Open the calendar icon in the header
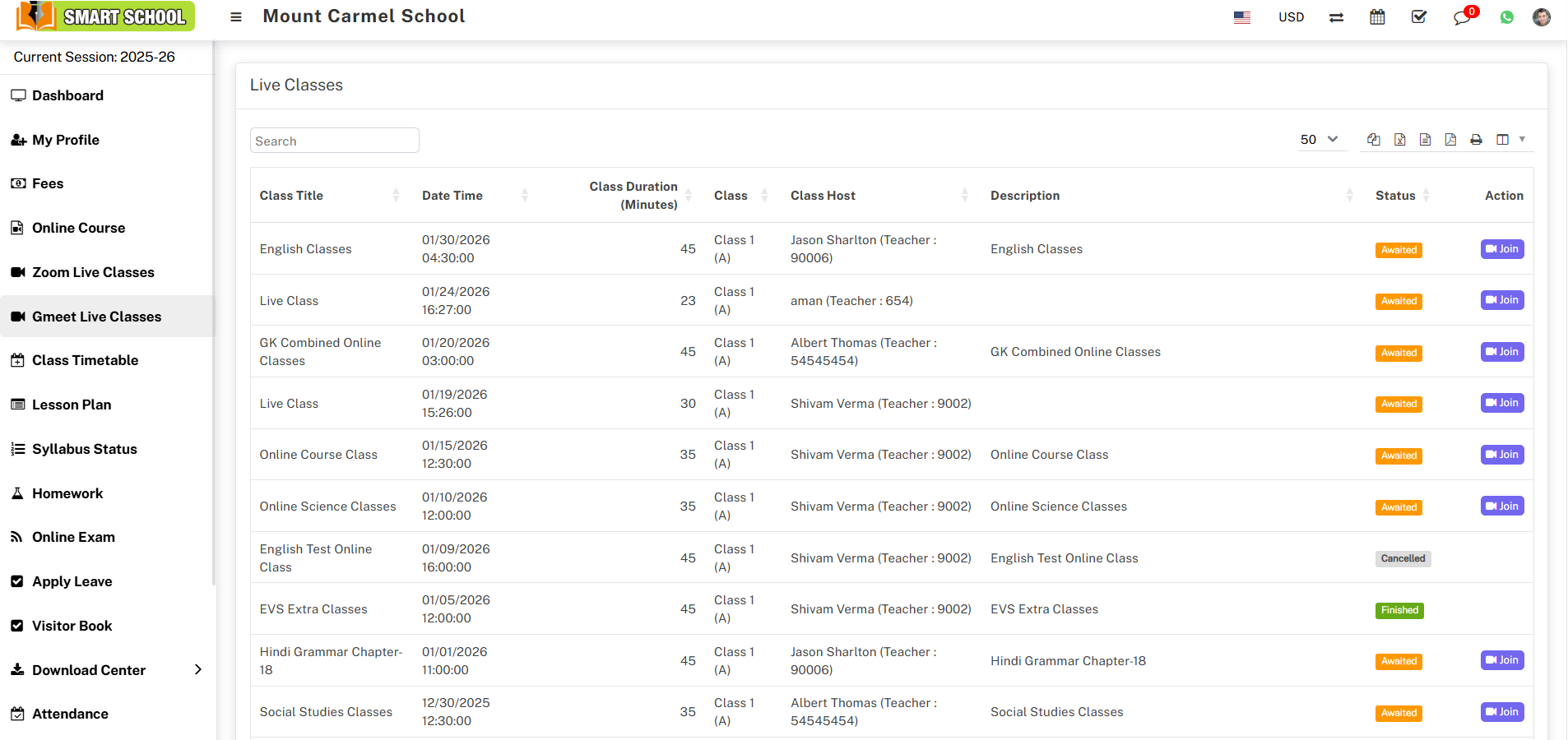Image resolution: width=1568 pixels, height=740 pixels. point(1377,17)
